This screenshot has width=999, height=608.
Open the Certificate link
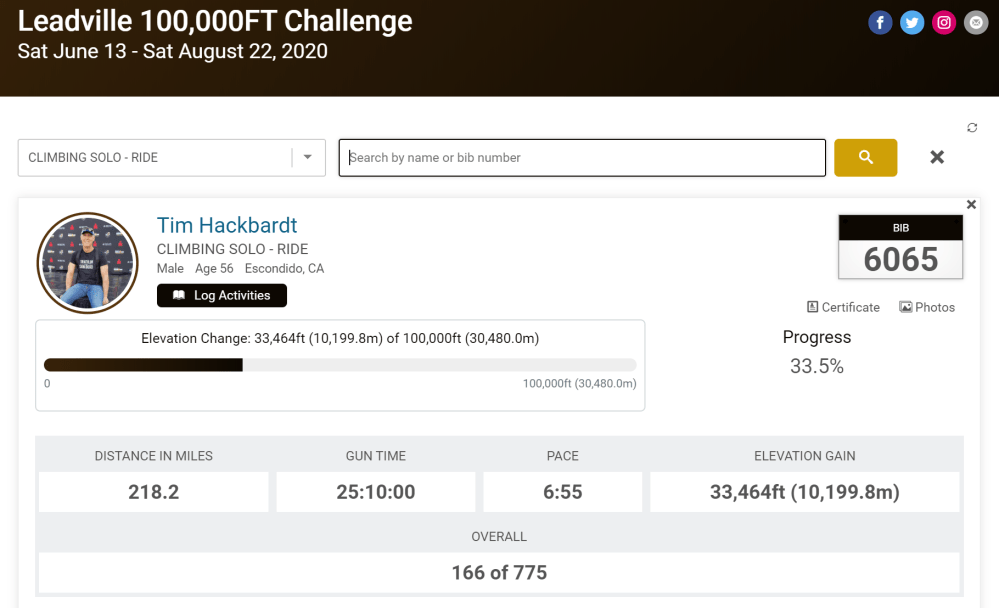(x=843, y=307)
